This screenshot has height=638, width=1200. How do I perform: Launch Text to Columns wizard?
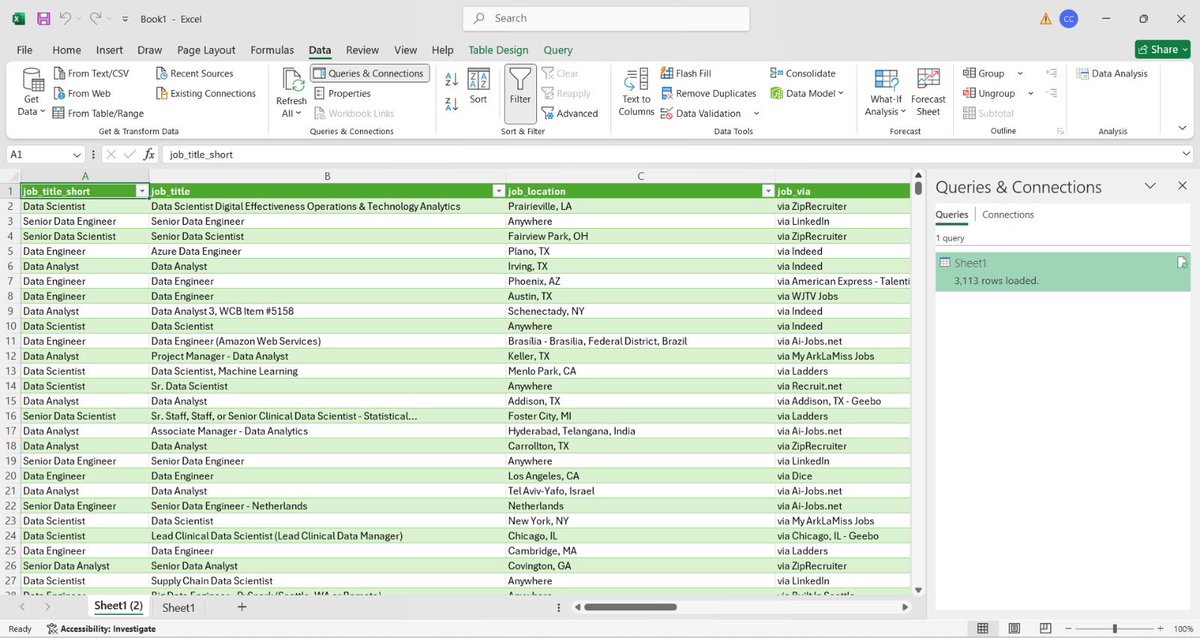pyautogui.click(x=636, y=92)
